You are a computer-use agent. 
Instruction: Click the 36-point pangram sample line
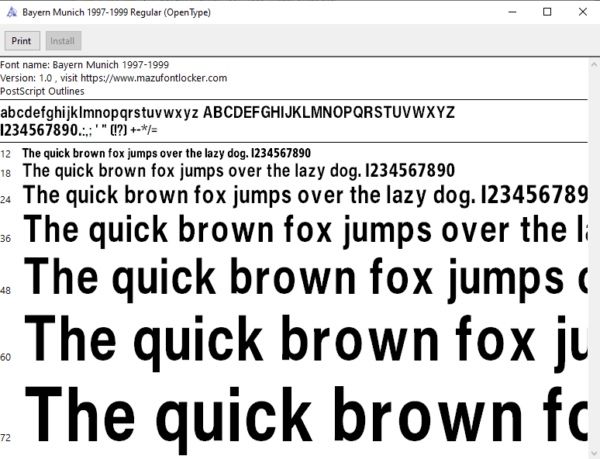pyautogui.click(x=305, y=230)
